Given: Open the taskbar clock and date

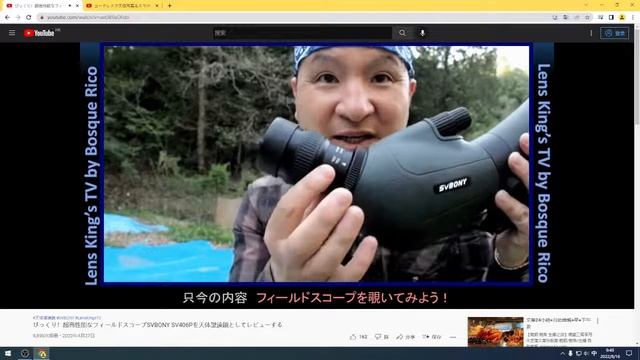Looking at the screenshot, I should [x=611, y=353].
